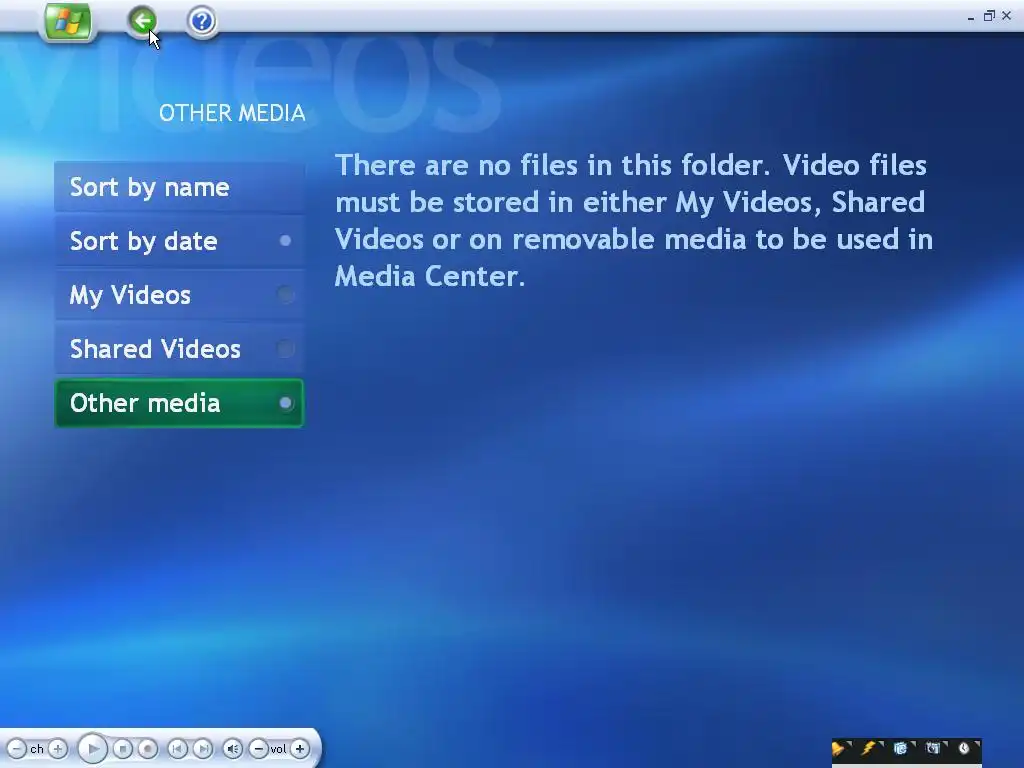
Task: Click the round Record button
Action: pos(148,748)
